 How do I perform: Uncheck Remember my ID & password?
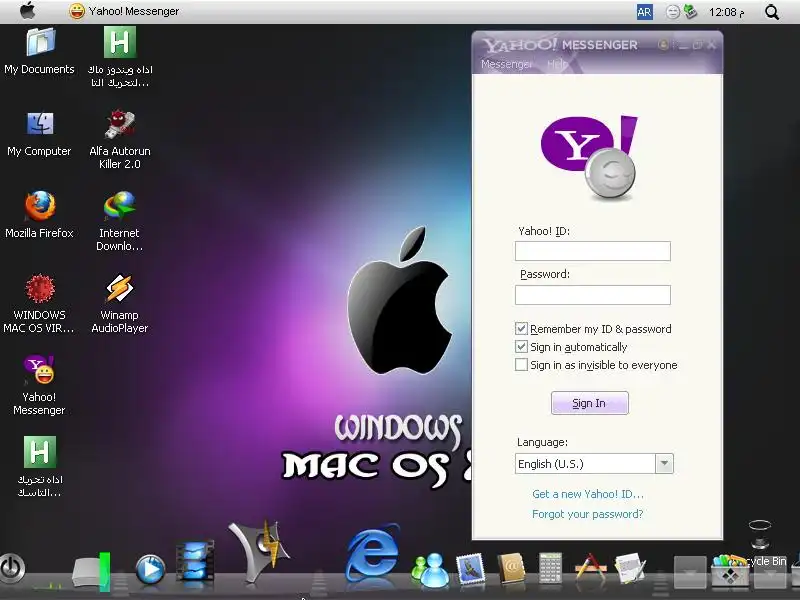pyautogui.click(x=521, y=329)
